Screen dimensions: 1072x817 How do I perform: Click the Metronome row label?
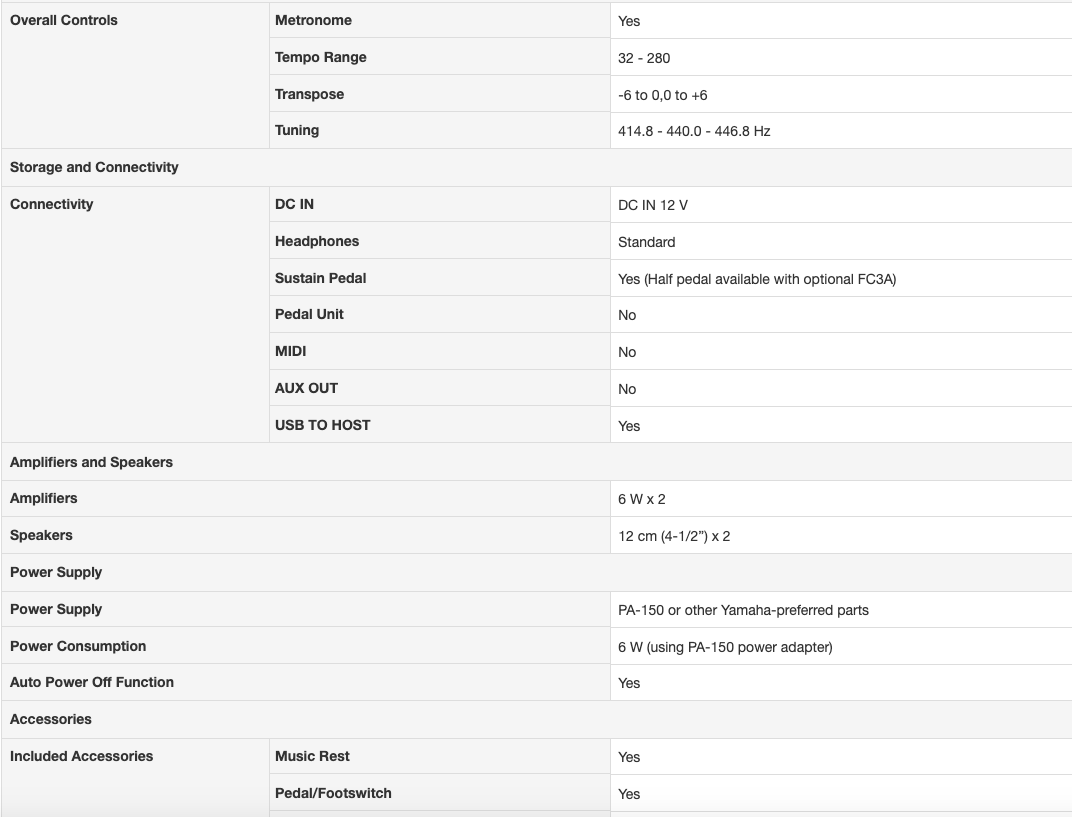click(x=313, y=20)
